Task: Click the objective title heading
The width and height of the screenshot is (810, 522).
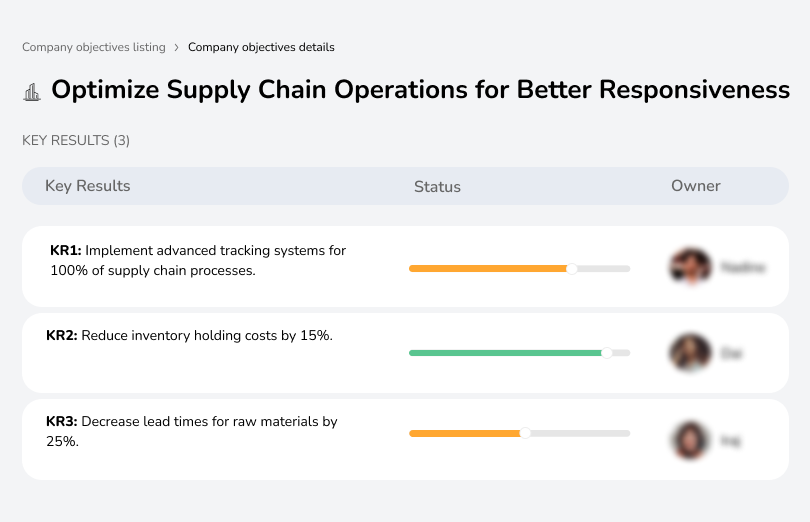Action: [x=420, y=90]
